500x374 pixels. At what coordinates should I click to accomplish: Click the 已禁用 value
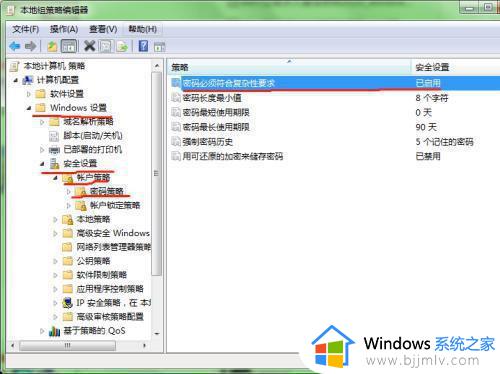coord(428,156)
